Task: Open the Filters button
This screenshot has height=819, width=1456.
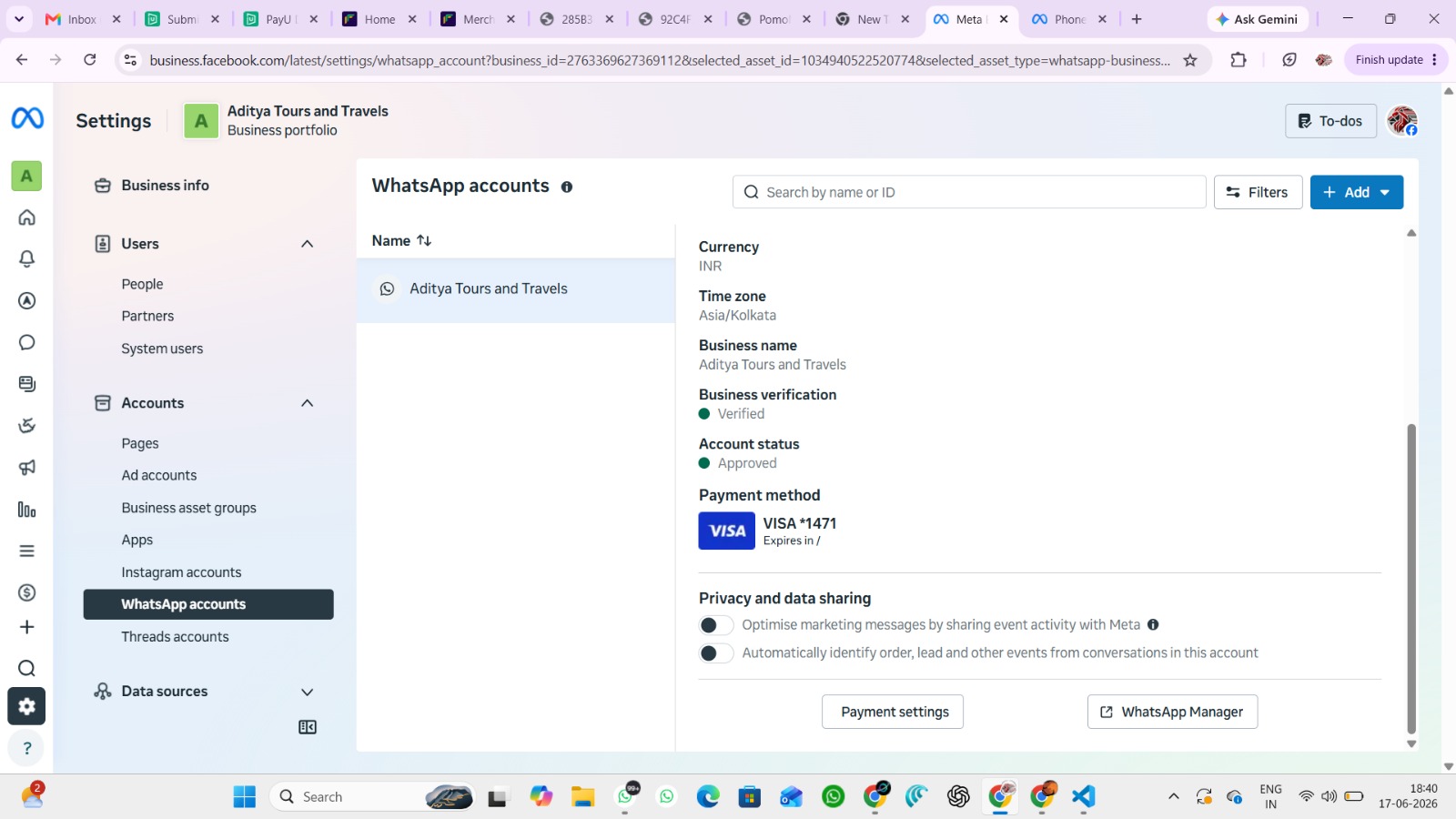Action: point(1258,192)
